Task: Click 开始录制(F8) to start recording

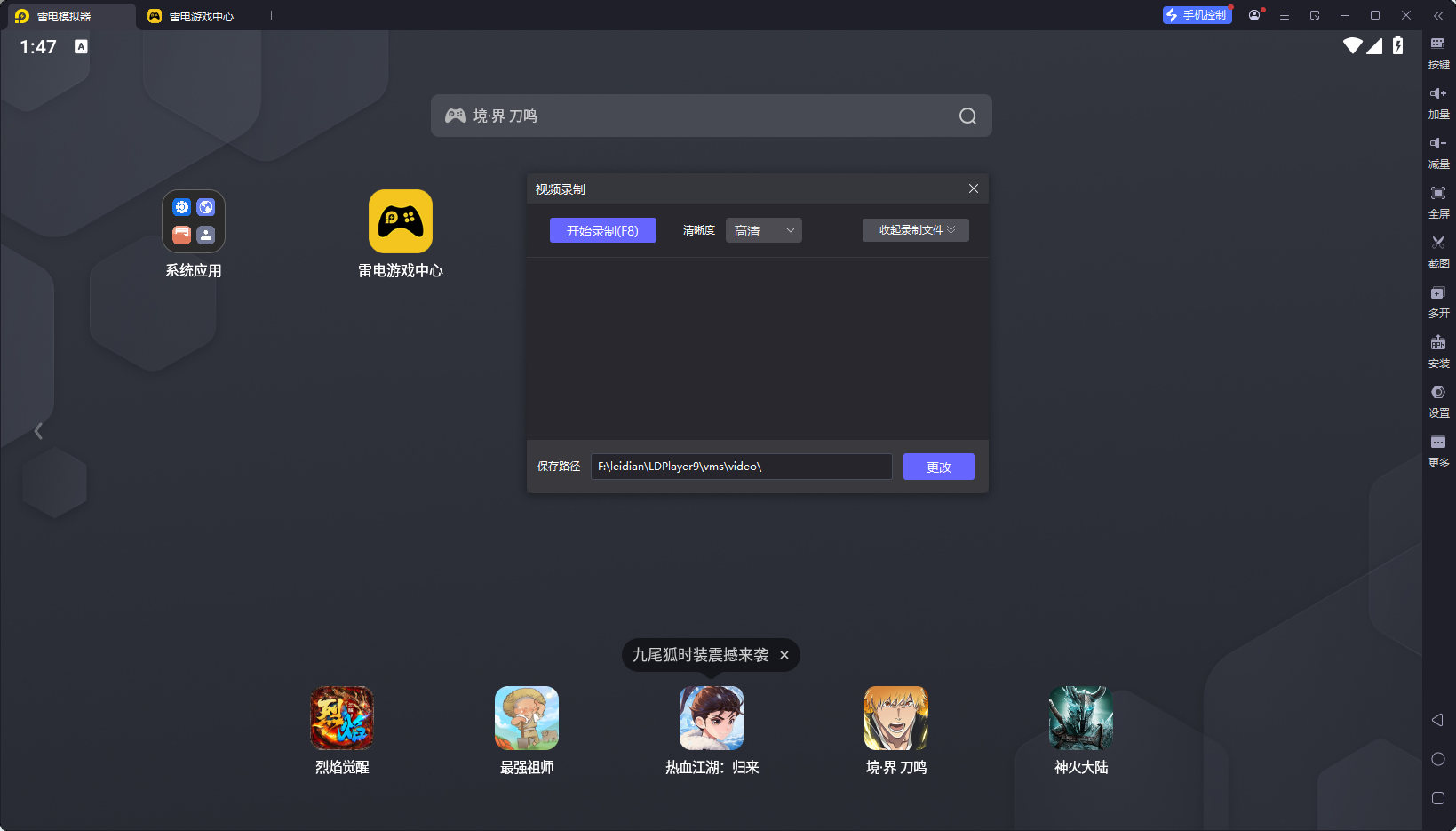Action: click(603, 230)
